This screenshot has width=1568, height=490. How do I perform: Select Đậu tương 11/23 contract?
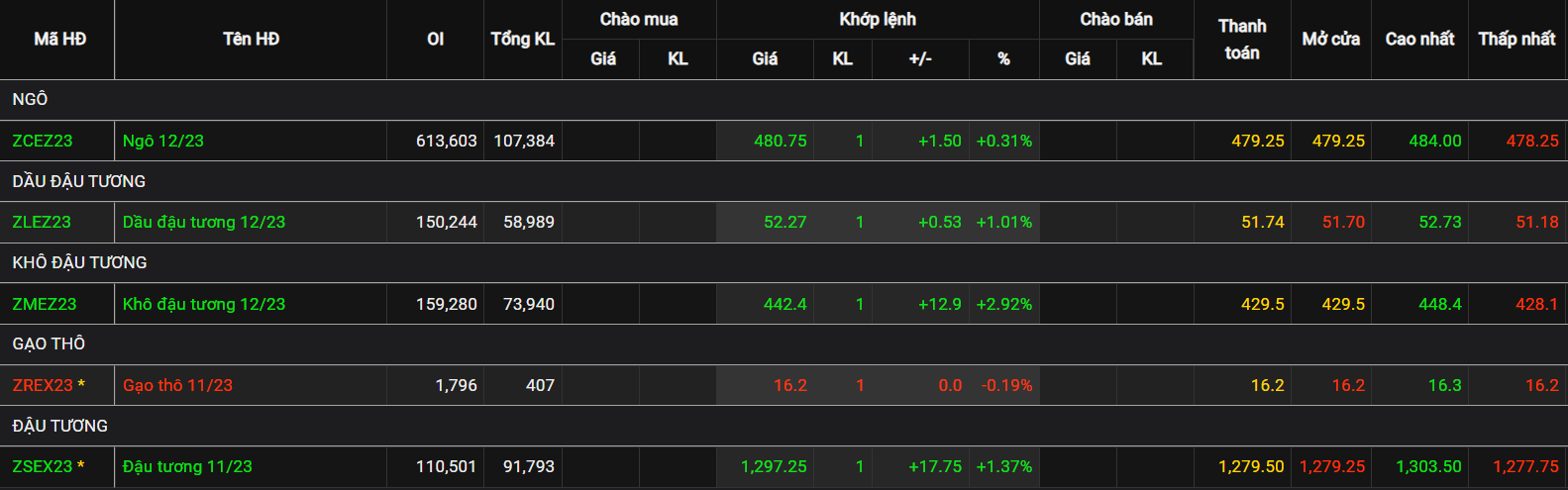[x=187, y=466]
